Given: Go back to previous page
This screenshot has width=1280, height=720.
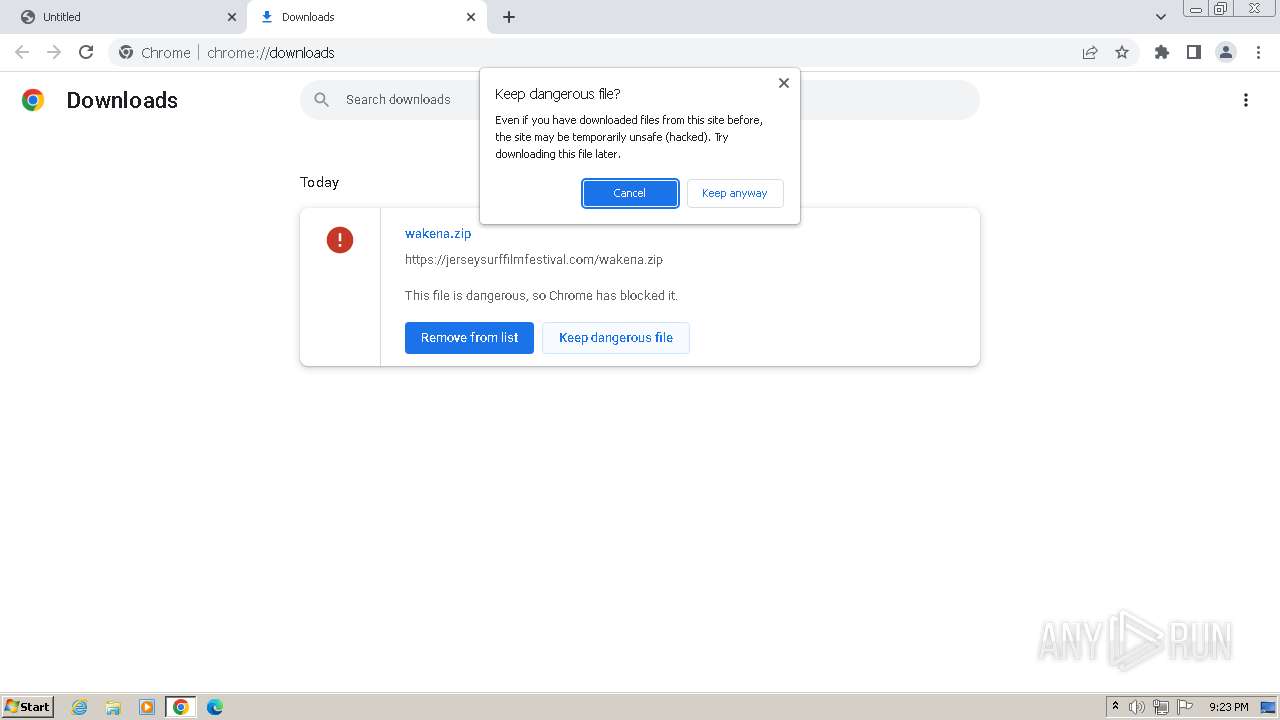Looking at the screenshot, I should click(22, 52).
